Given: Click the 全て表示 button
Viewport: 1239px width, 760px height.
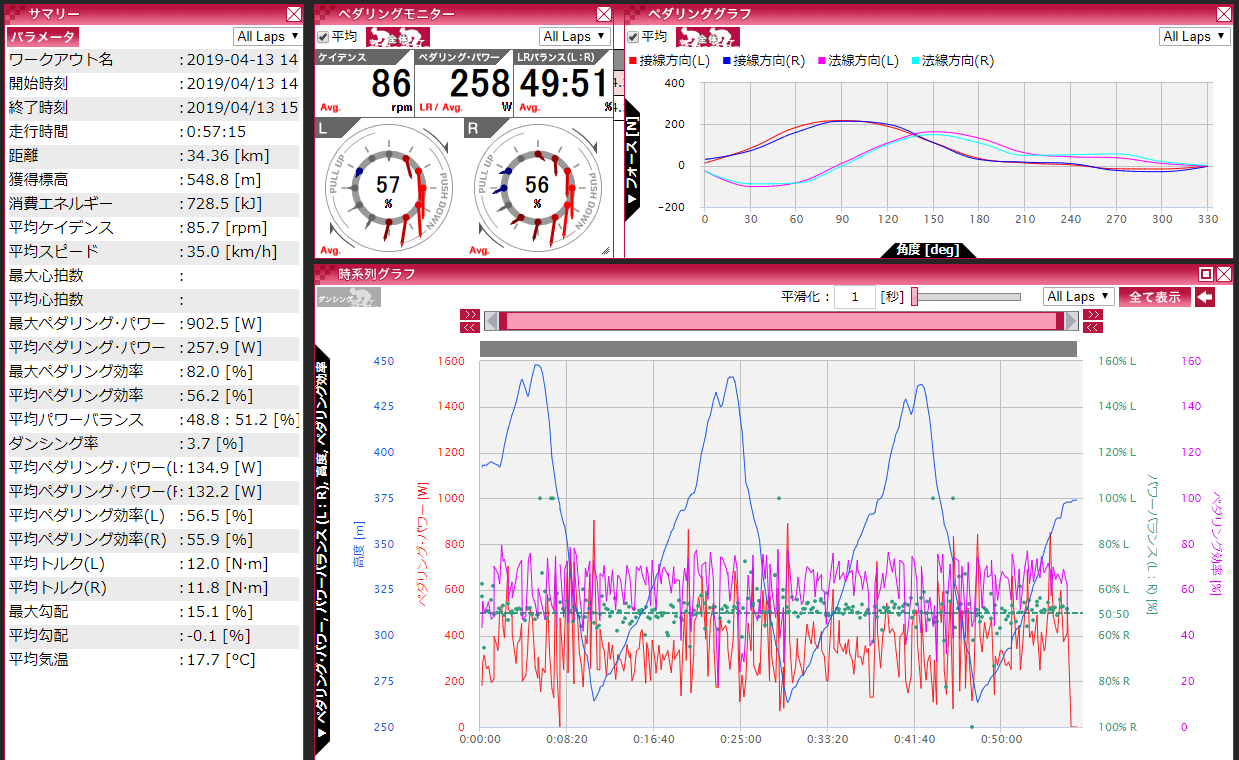Looking at the screenshot, I should [x=1154, y=297].
